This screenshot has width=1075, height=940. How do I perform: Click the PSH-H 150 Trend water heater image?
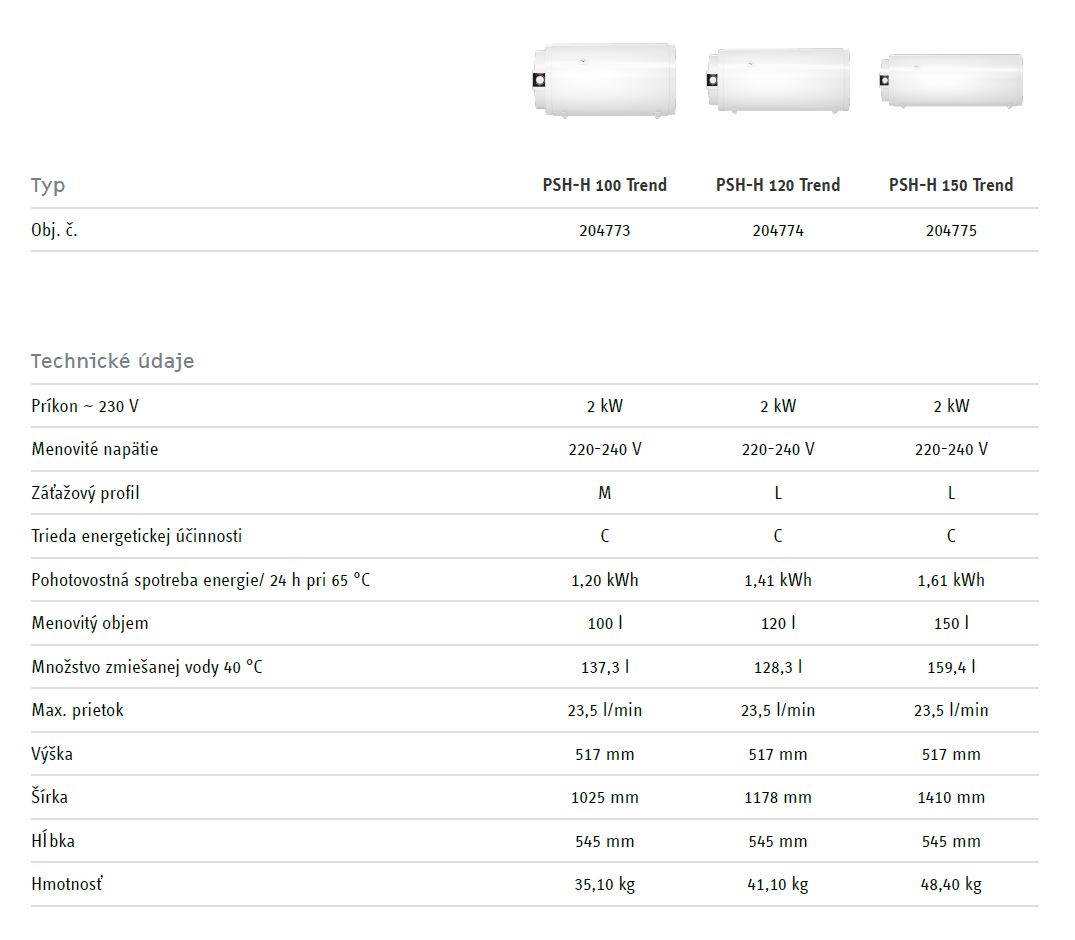pos(950,82)
